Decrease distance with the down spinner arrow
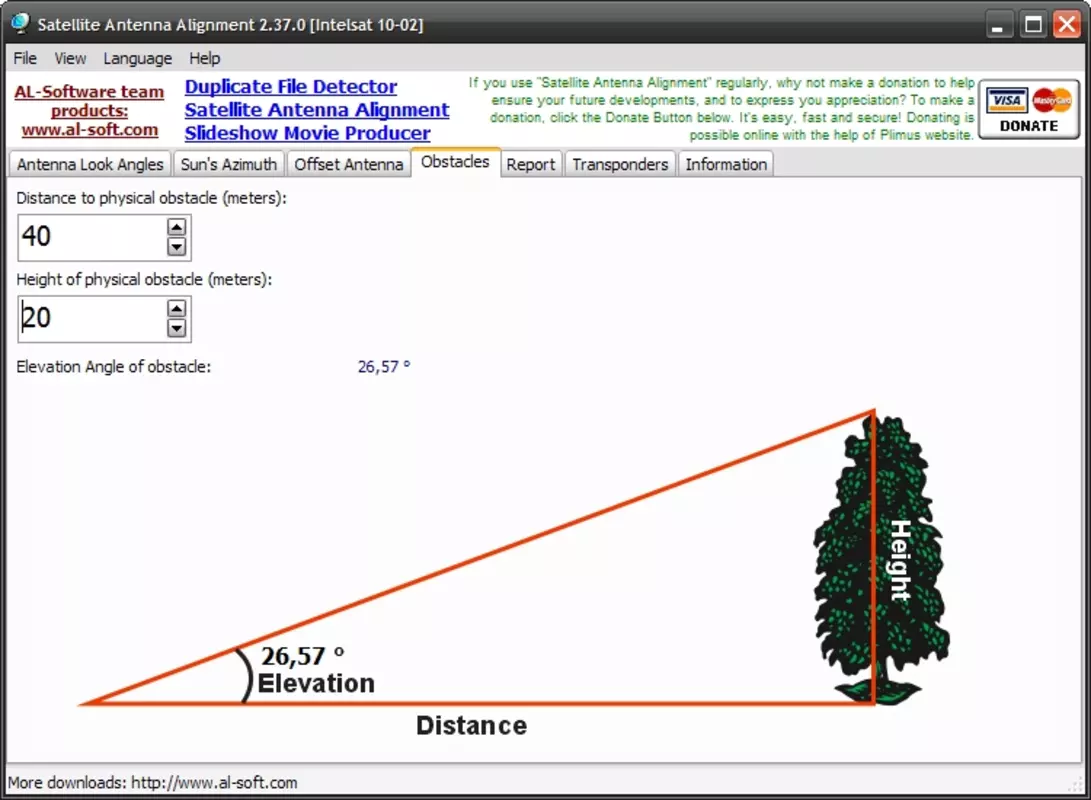This screenshot has width=1091, height=800. click(x=177, y=246)
